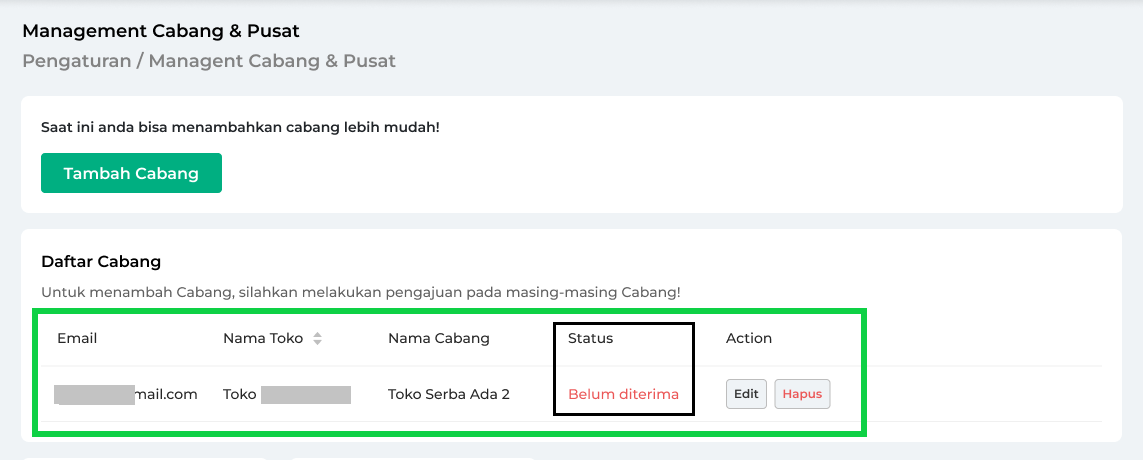Edit the Toko Serba Ada 2 branch
1143x460 pixels.
click(746, 394)
